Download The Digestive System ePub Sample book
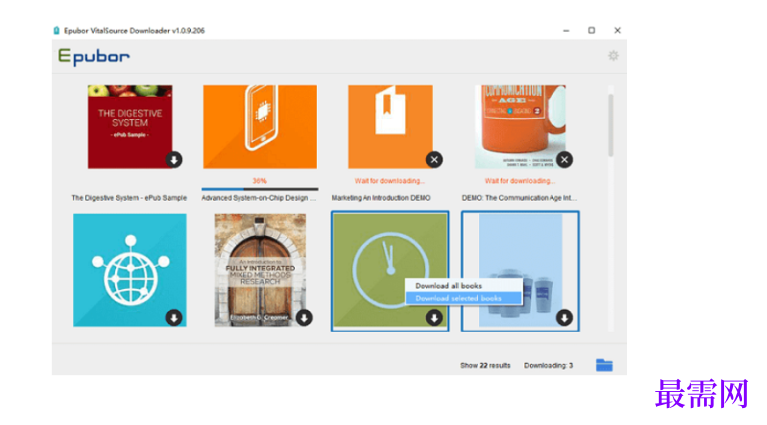This screenshot has width=767, height=425. coord(174,159)
